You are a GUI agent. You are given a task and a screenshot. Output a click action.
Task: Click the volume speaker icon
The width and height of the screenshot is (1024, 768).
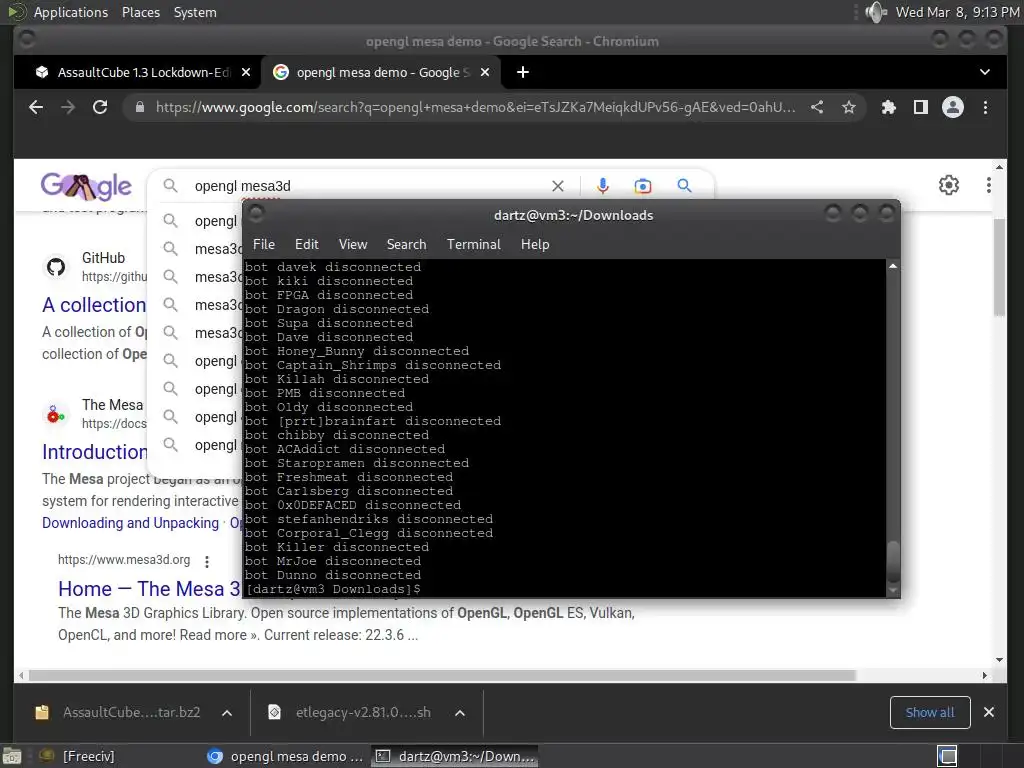tap(876, 12)
